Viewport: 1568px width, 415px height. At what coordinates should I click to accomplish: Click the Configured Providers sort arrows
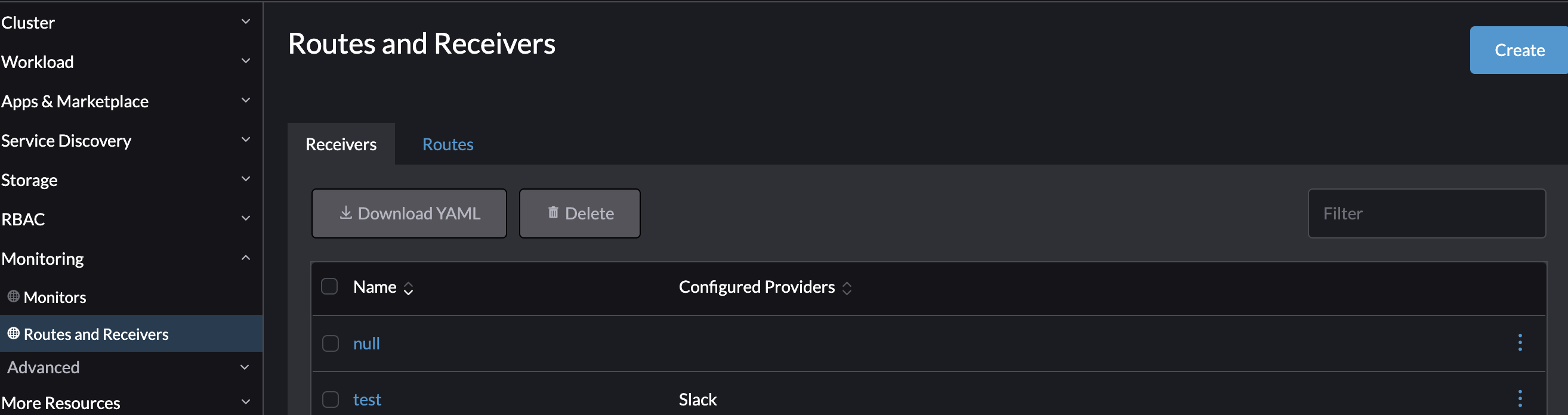click(x=847, y=287)
